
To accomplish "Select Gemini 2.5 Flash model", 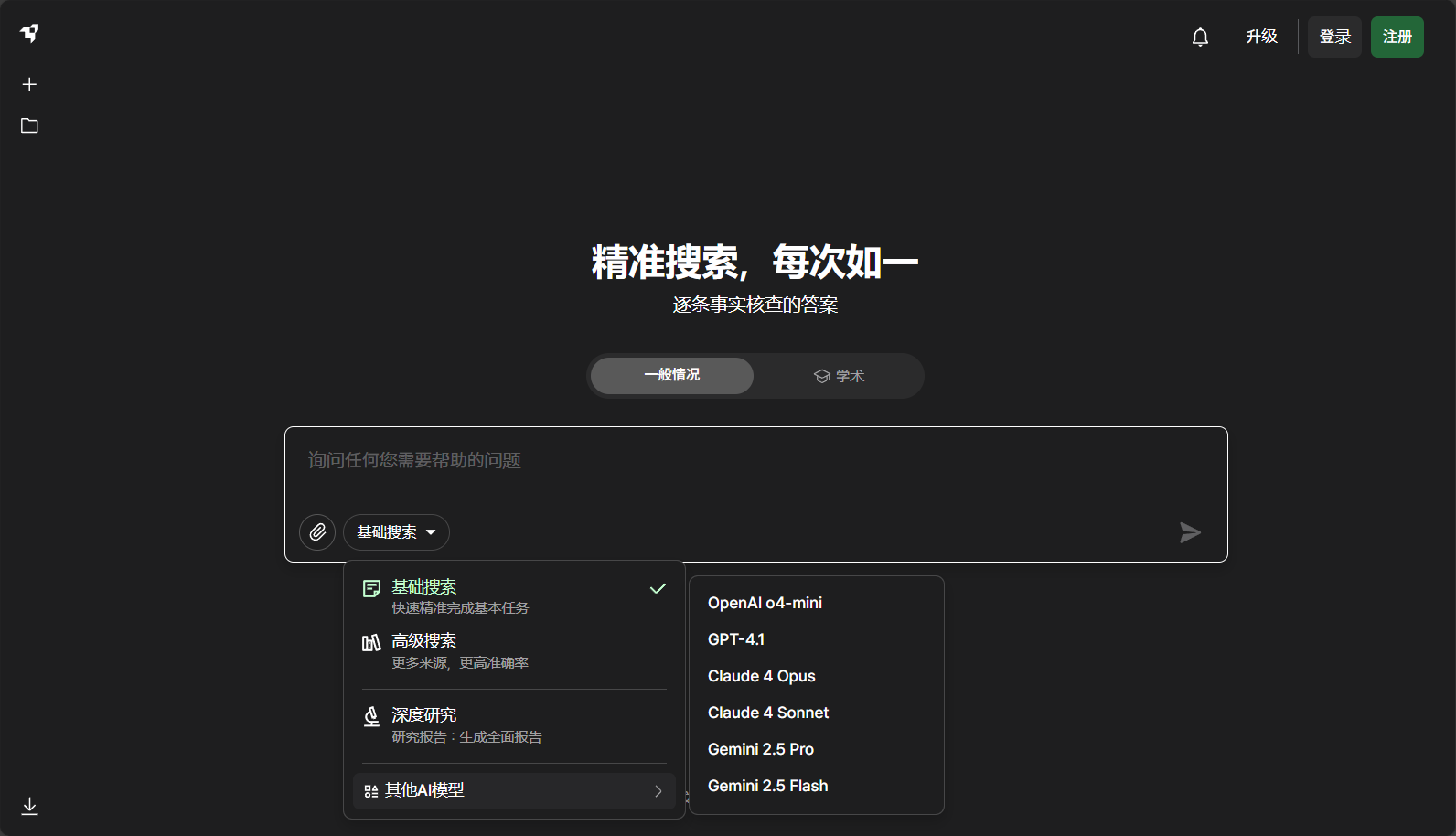I will tap(816, 786).
